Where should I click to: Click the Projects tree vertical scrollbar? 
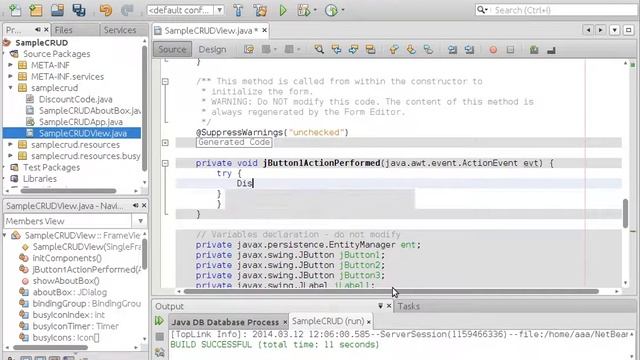pos(144,108)
